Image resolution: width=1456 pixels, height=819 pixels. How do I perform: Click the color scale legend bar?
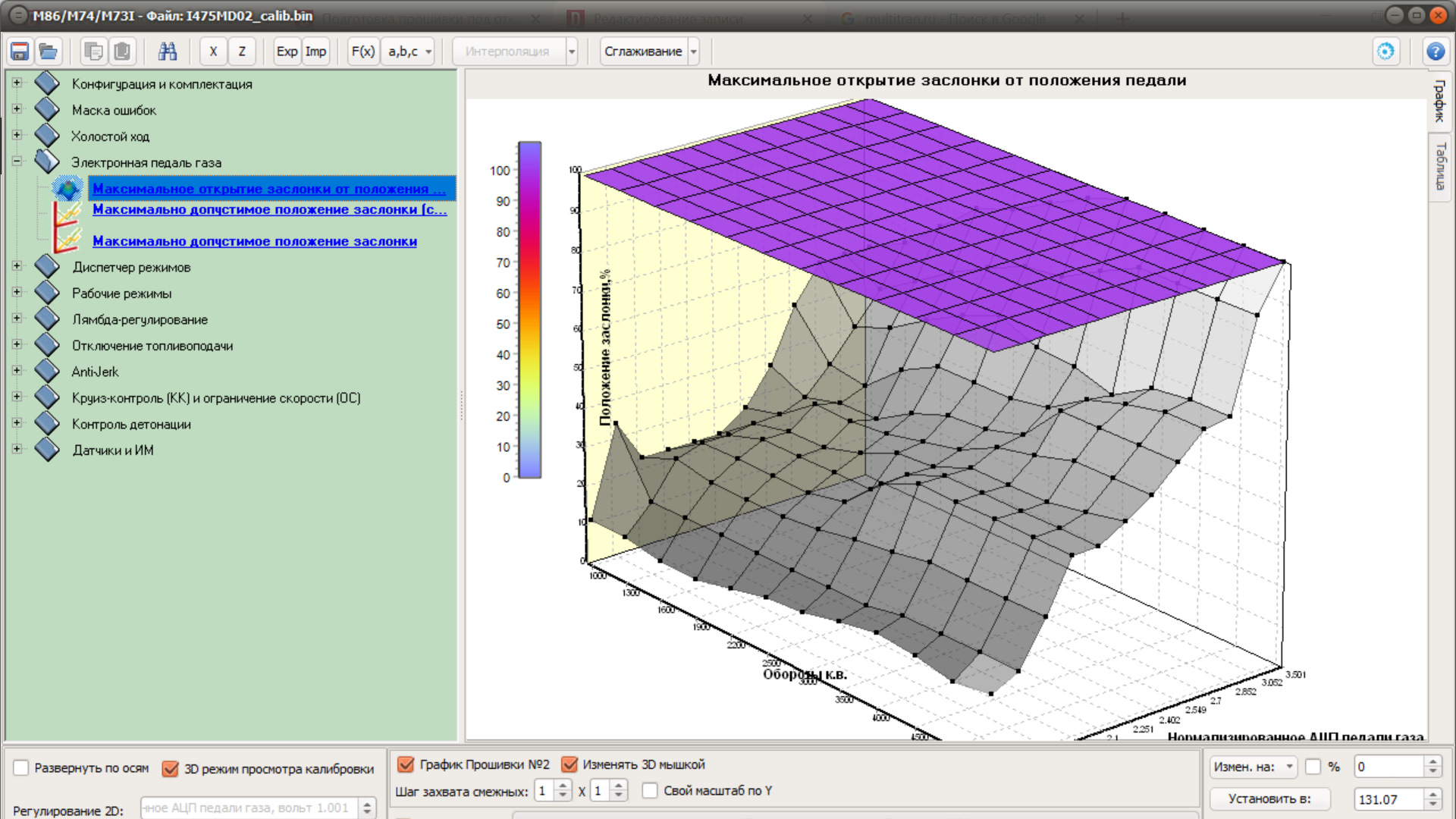point(529,309)
